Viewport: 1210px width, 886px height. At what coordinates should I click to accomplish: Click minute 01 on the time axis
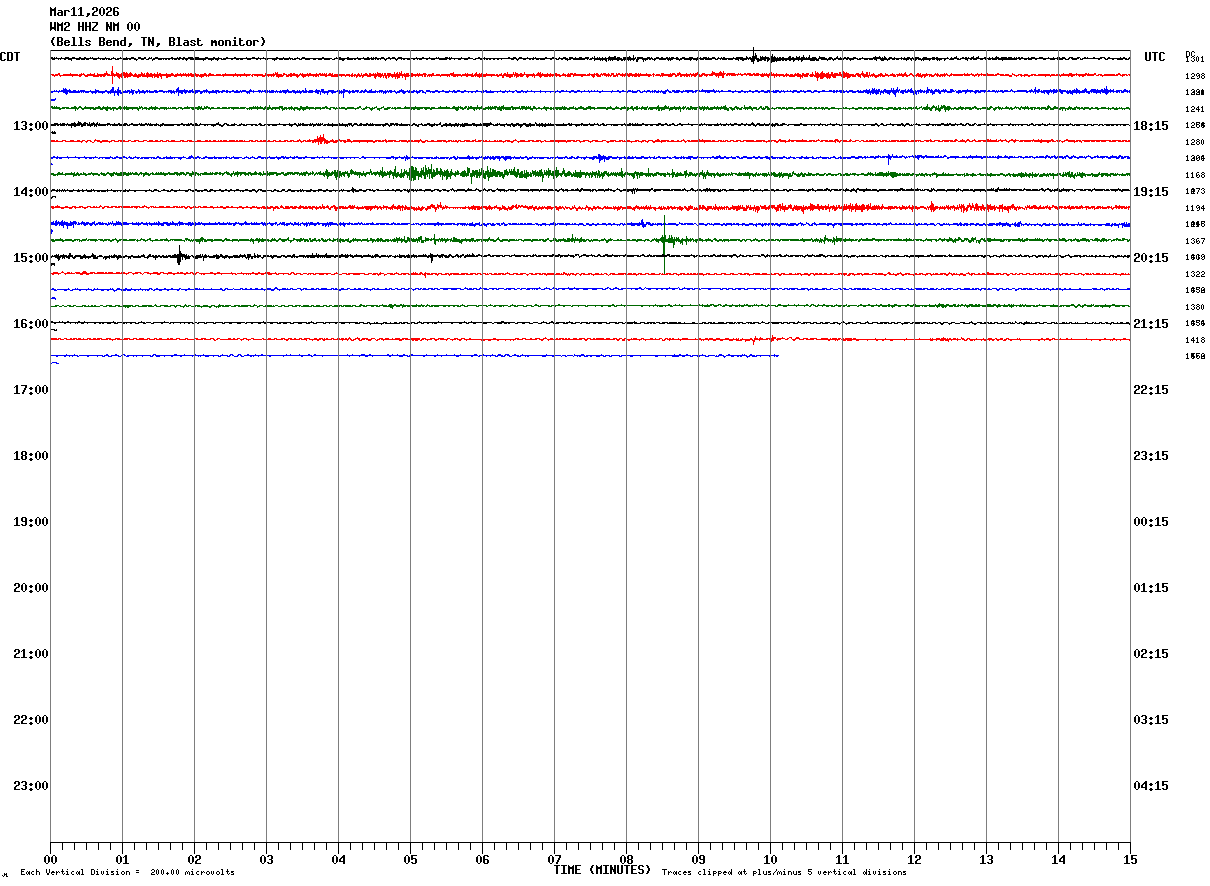(122, 860)
